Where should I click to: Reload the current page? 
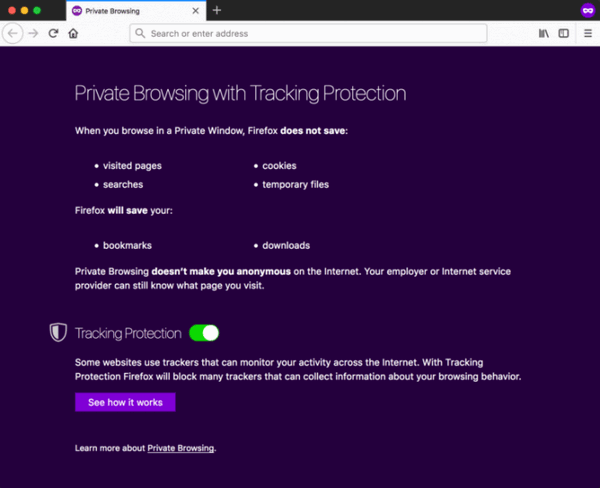point(53,33)
